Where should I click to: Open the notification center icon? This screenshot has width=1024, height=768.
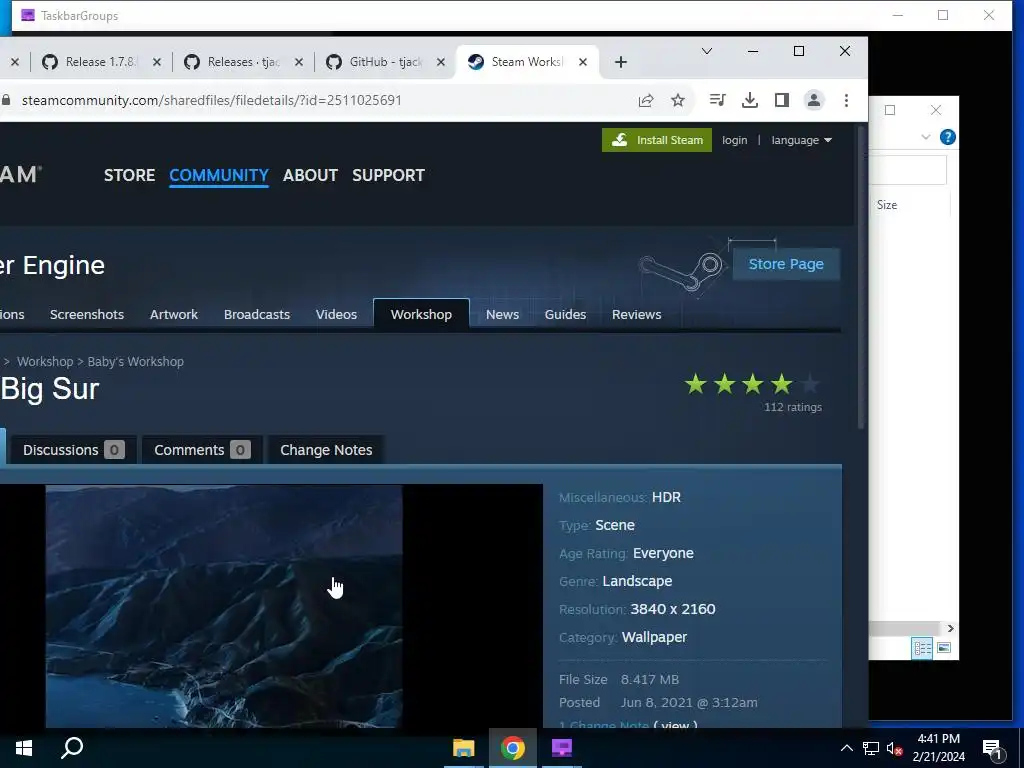(993, 750)
